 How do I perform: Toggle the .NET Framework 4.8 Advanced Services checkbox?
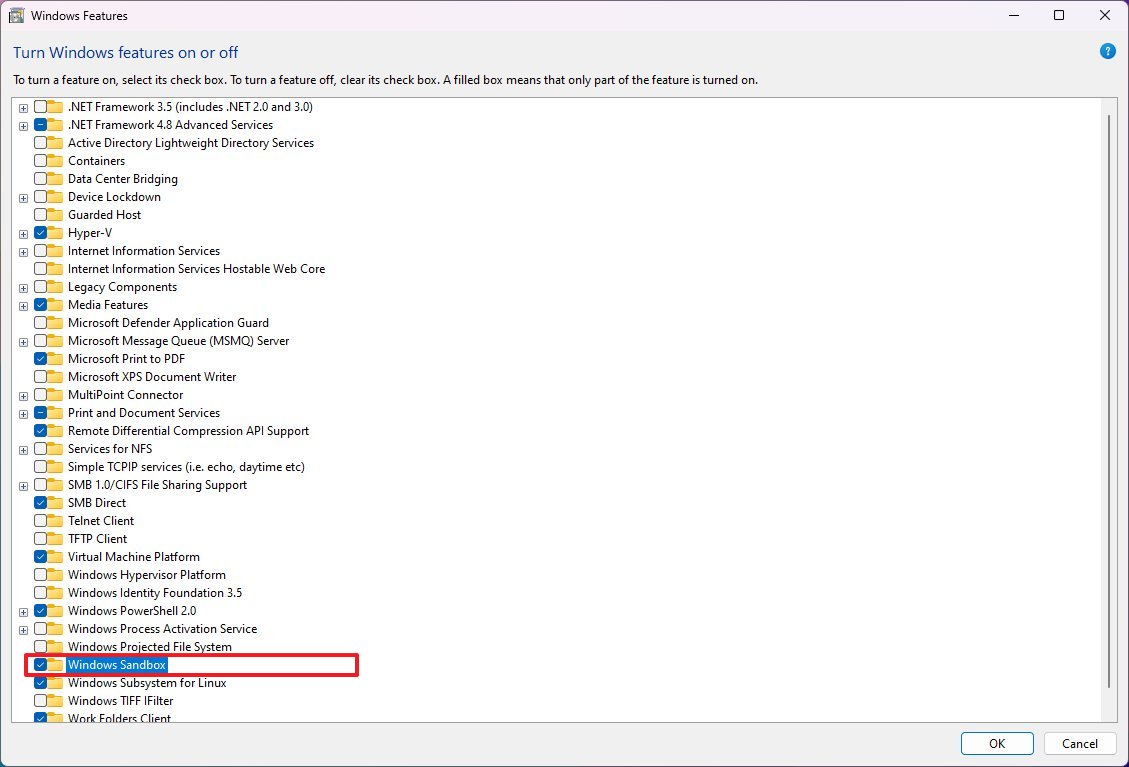click(40, 125)
